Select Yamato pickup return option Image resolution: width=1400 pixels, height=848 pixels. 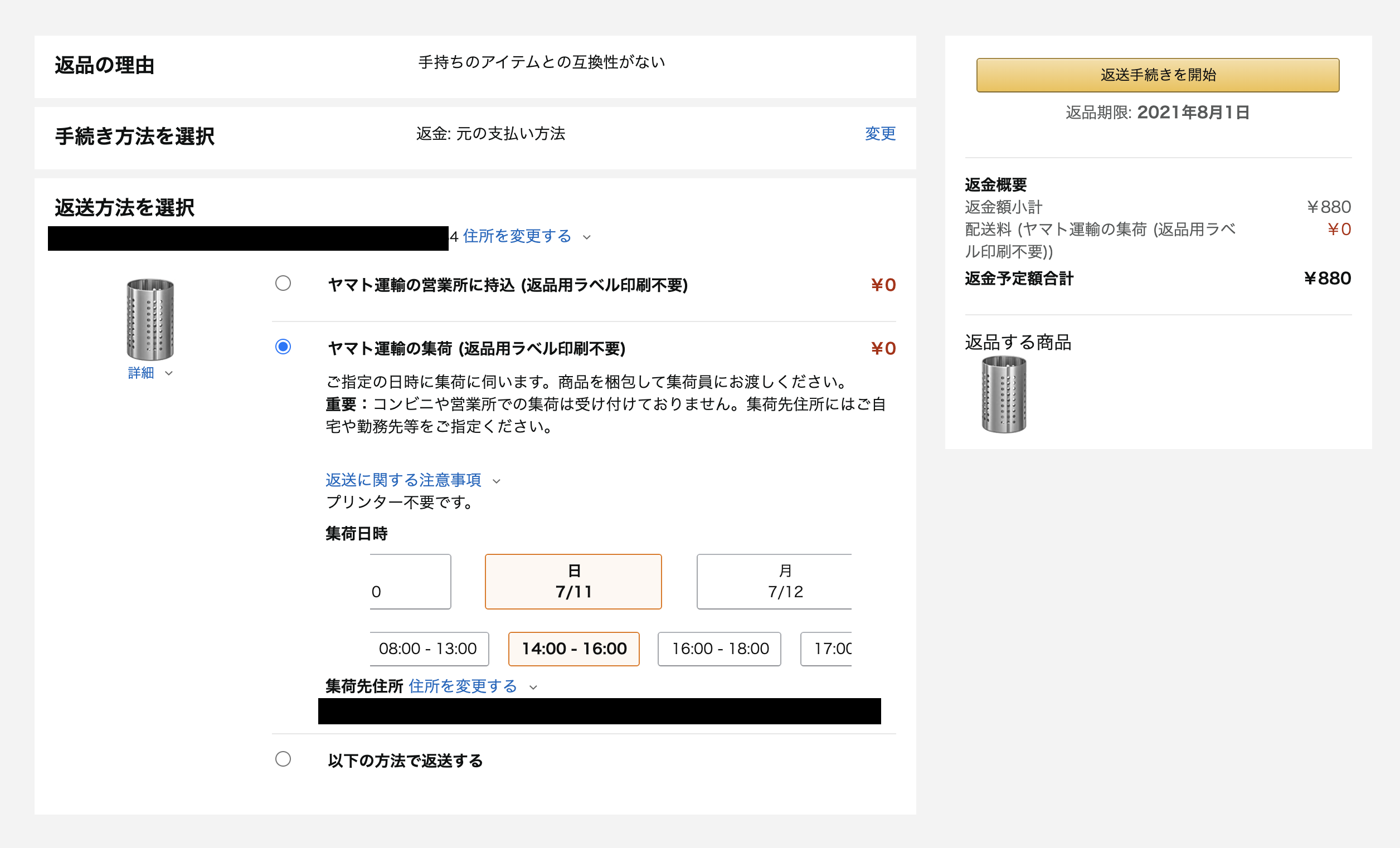[283, 347]
